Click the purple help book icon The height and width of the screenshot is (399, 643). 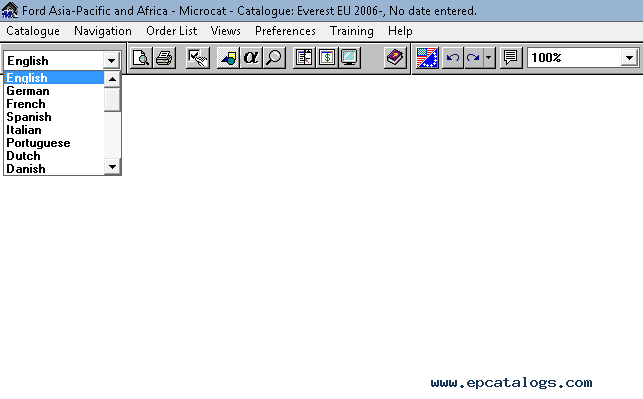click(x=395, y=58)
